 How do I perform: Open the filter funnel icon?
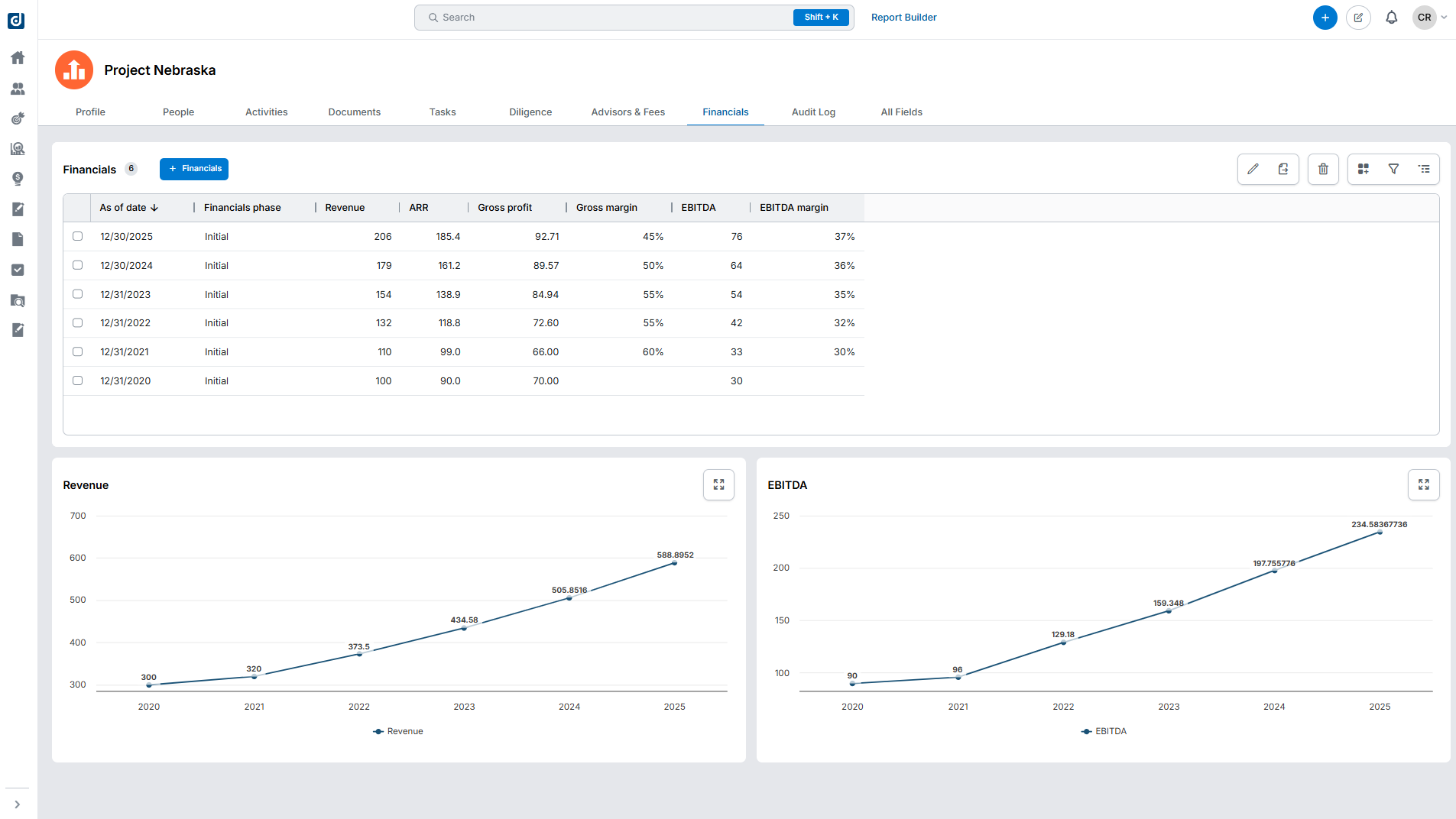[1393, 169]
